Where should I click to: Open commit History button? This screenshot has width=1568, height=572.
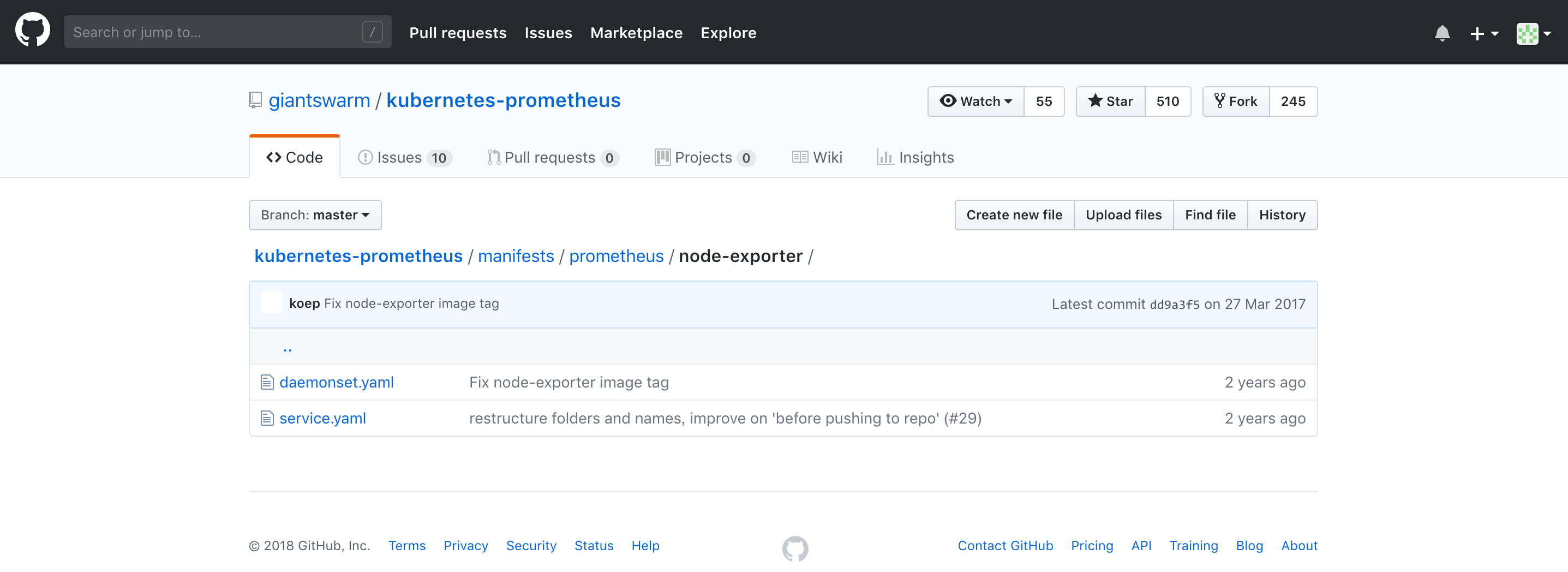pos(1283,215)
